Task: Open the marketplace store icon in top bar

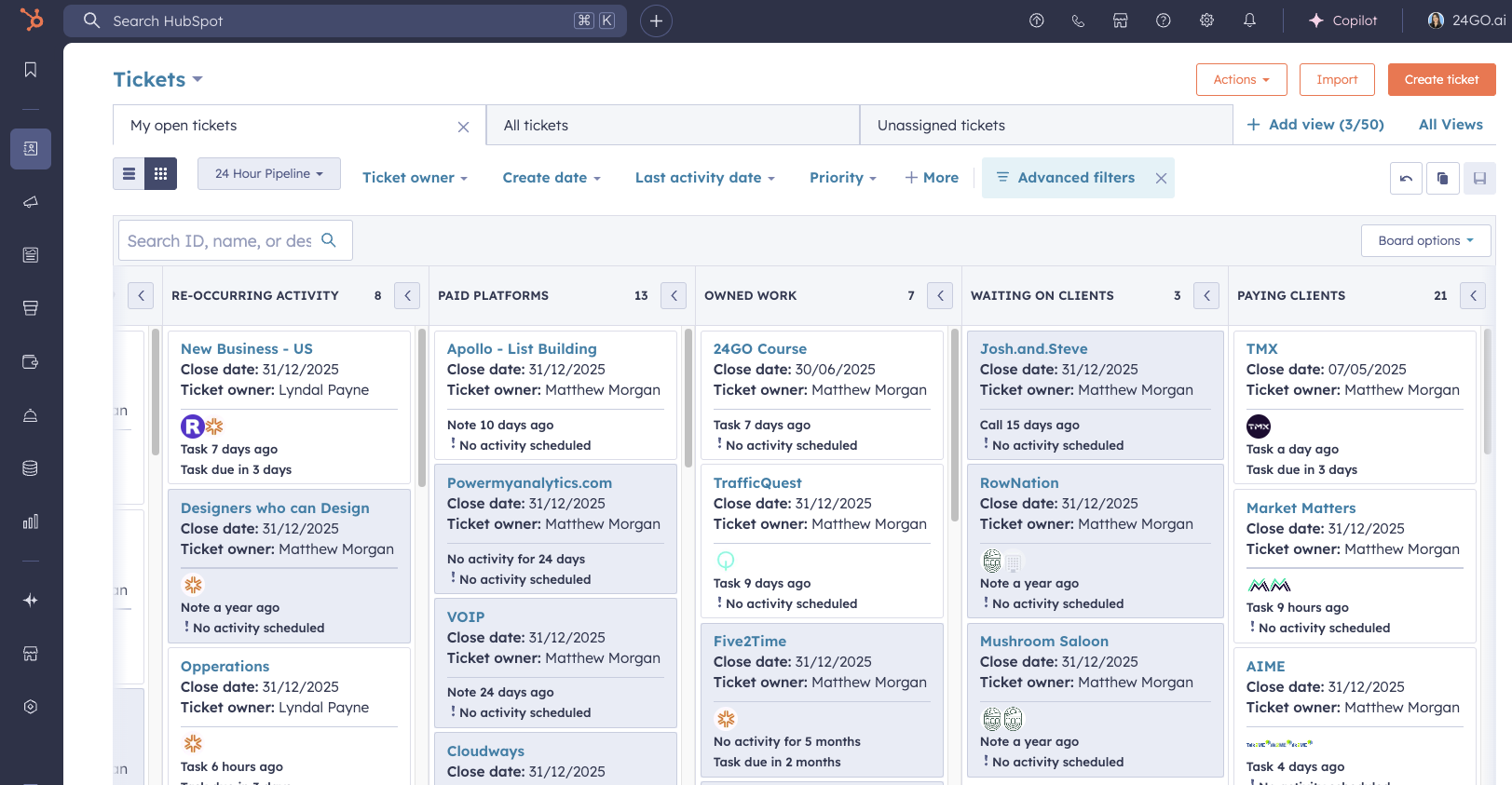Action: click(1121, 20)
